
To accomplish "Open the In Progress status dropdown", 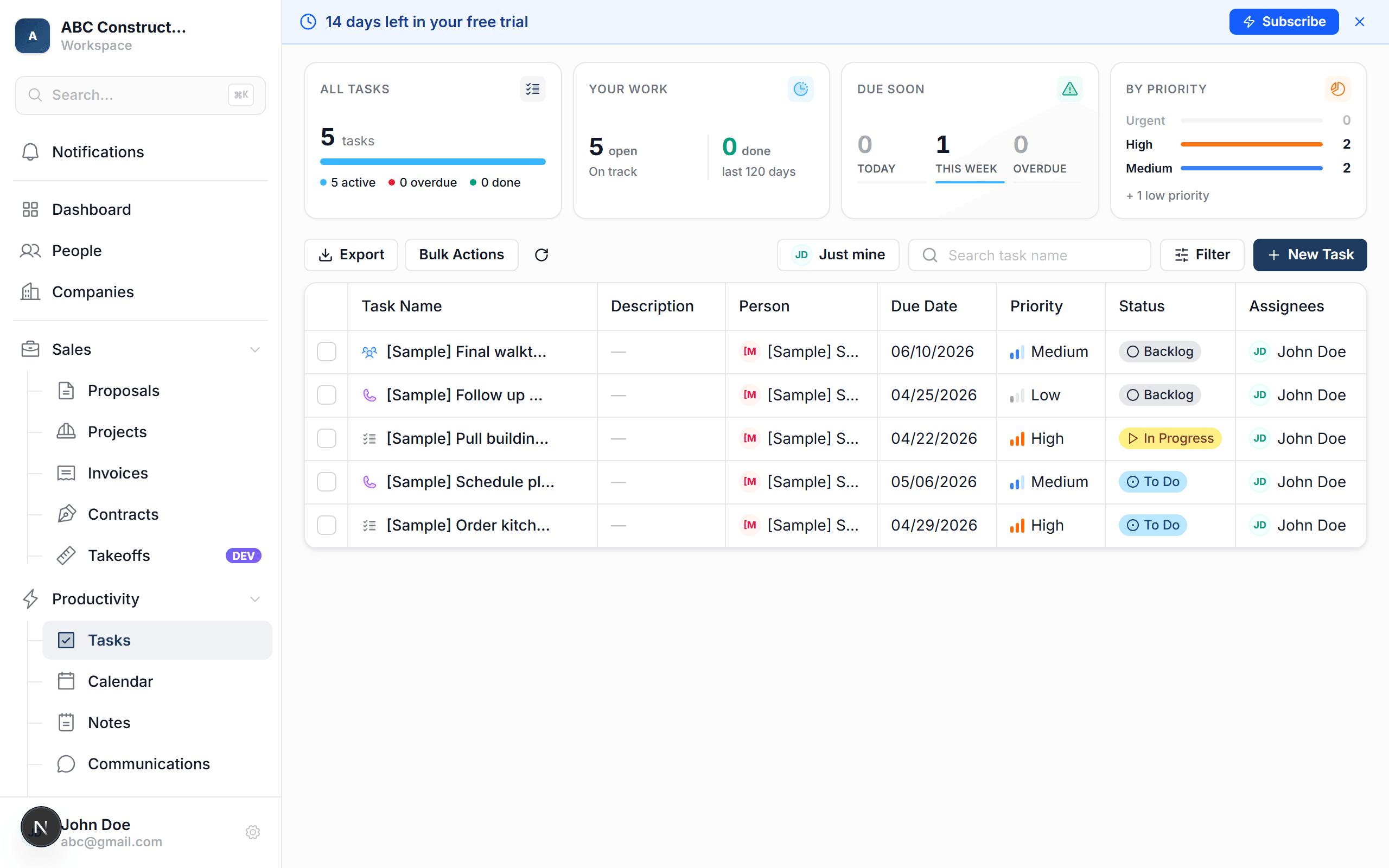I will (x=1170, y=438).
